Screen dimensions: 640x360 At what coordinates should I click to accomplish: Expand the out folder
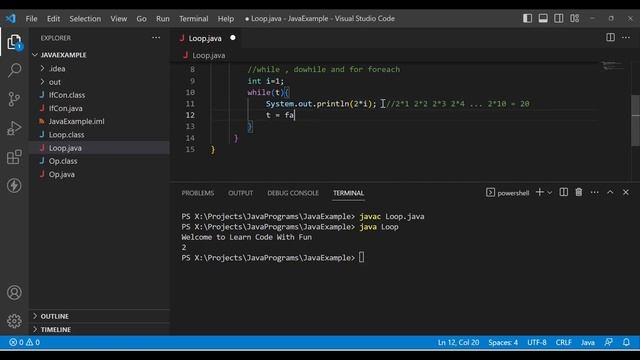99,82
